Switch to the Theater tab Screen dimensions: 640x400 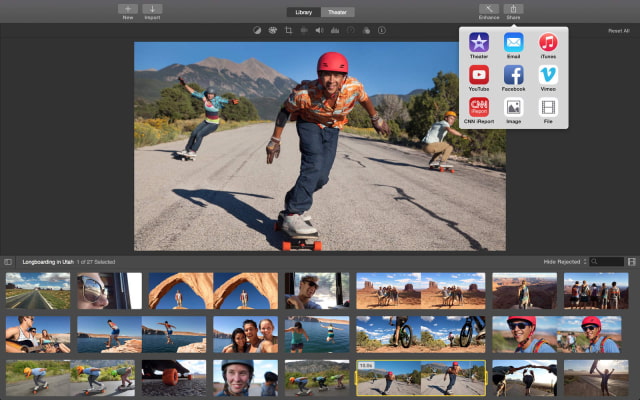[337, 12]
